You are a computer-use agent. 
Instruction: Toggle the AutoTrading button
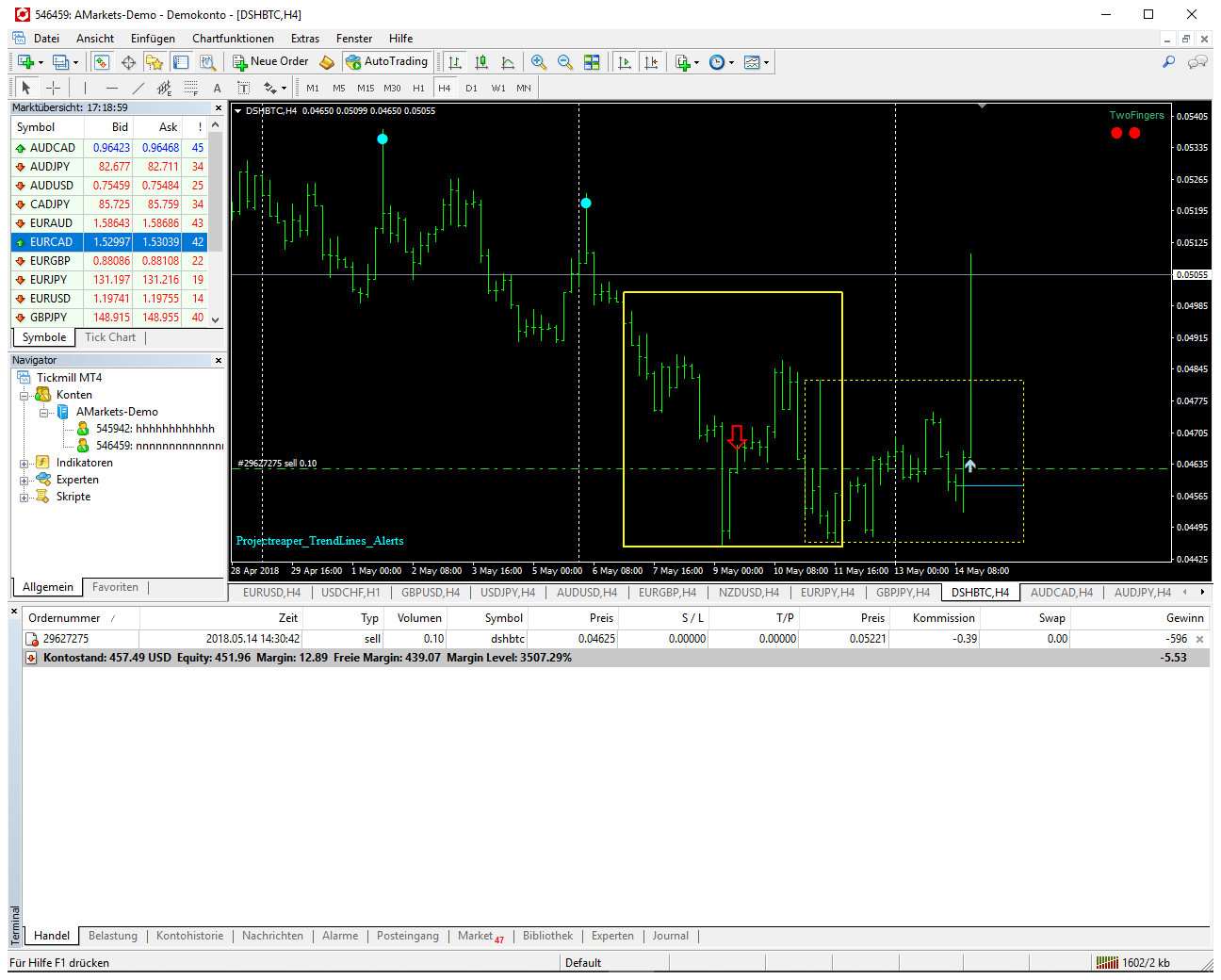[387, 62]
